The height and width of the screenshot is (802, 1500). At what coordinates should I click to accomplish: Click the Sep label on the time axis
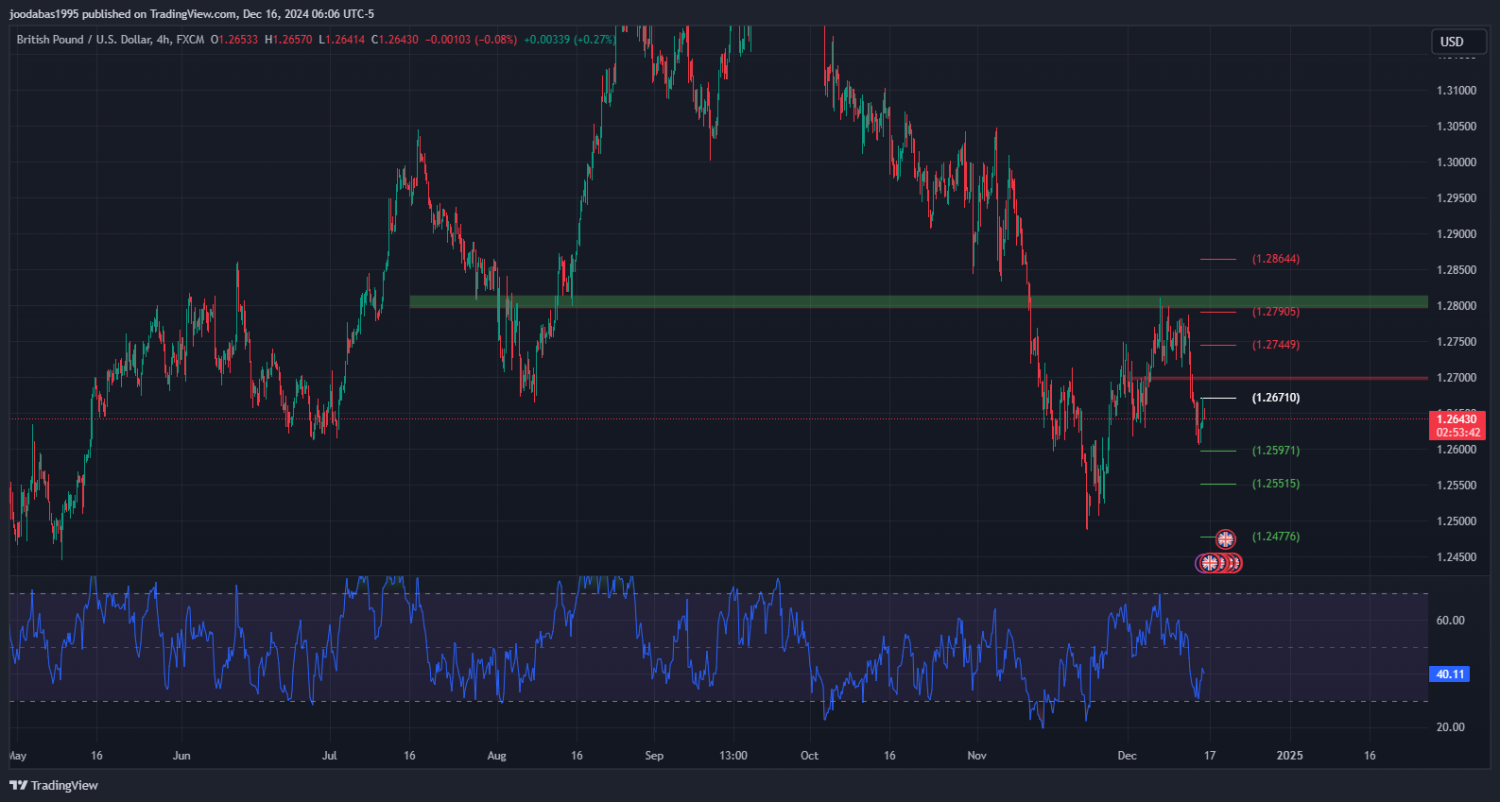(654, 756)
